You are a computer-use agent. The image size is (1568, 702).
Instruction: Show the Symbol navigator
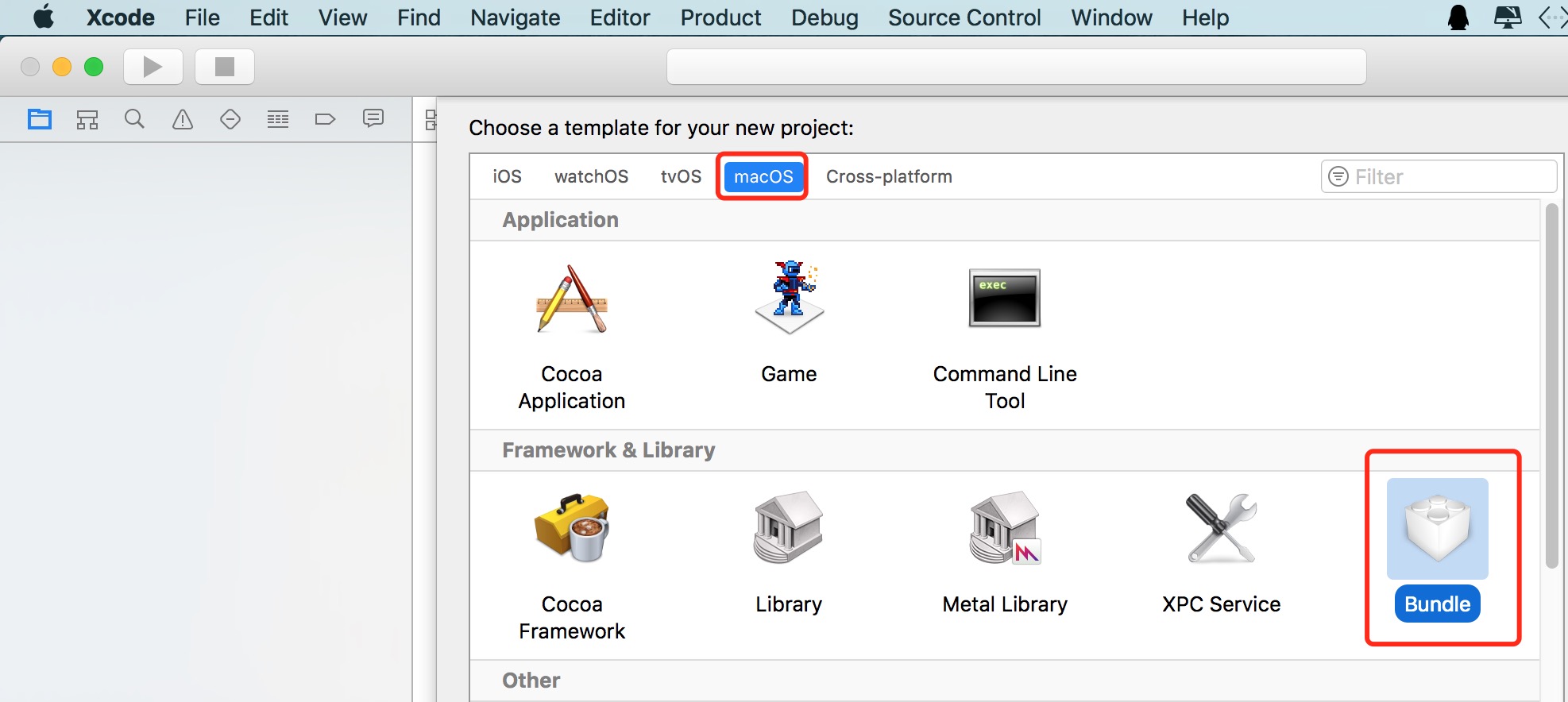point(87,119)
